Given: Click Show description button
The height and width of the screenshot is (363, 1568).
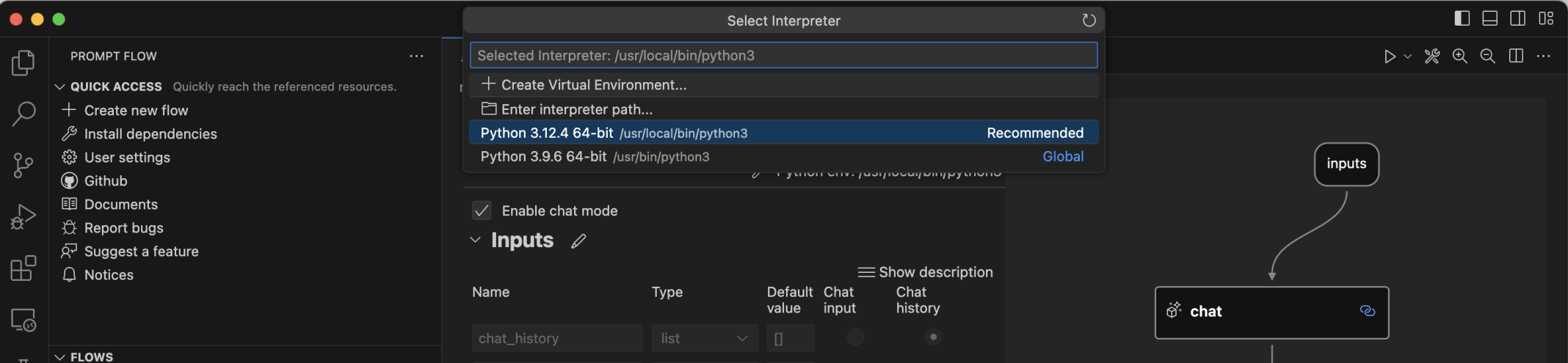Looking at the screenshot, I should (925, 272).
